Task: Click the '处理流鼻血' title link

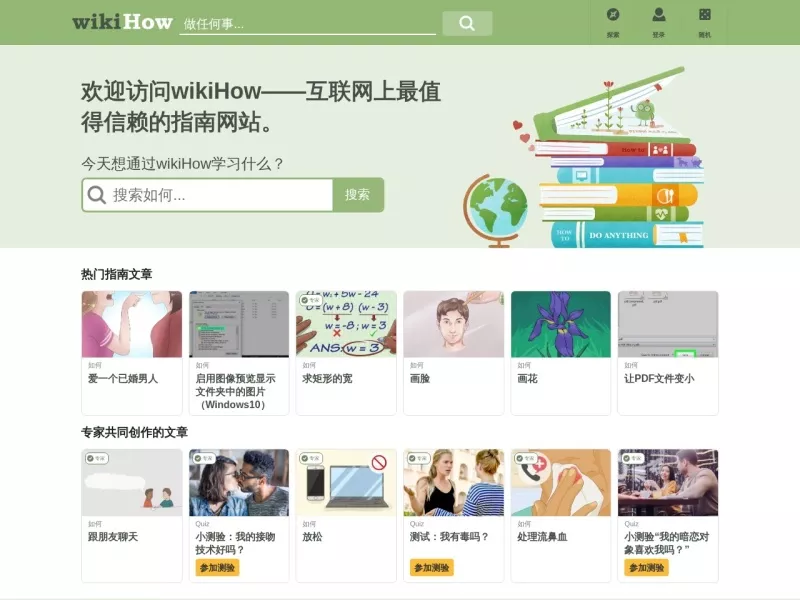Action: [x=542, y=537]
